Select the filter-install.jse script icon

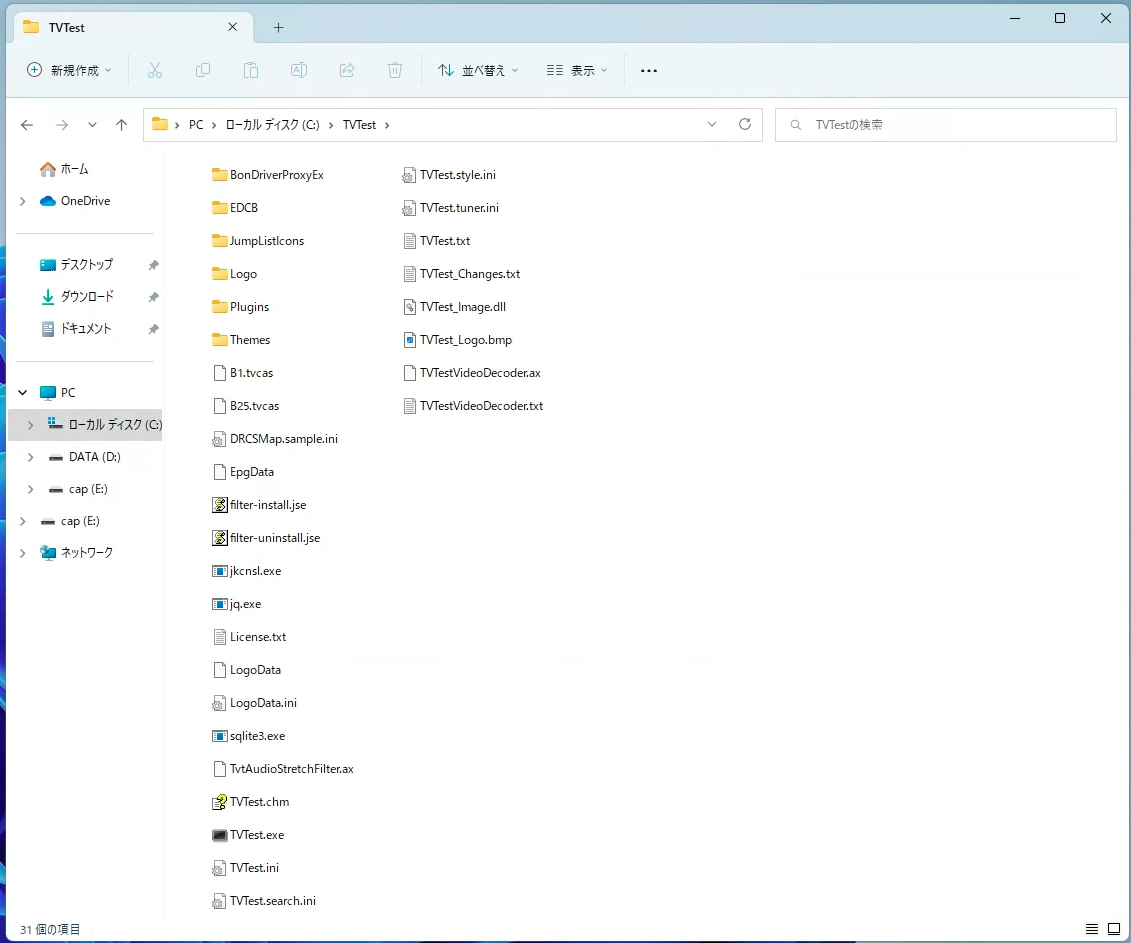(x=220, y=505)
